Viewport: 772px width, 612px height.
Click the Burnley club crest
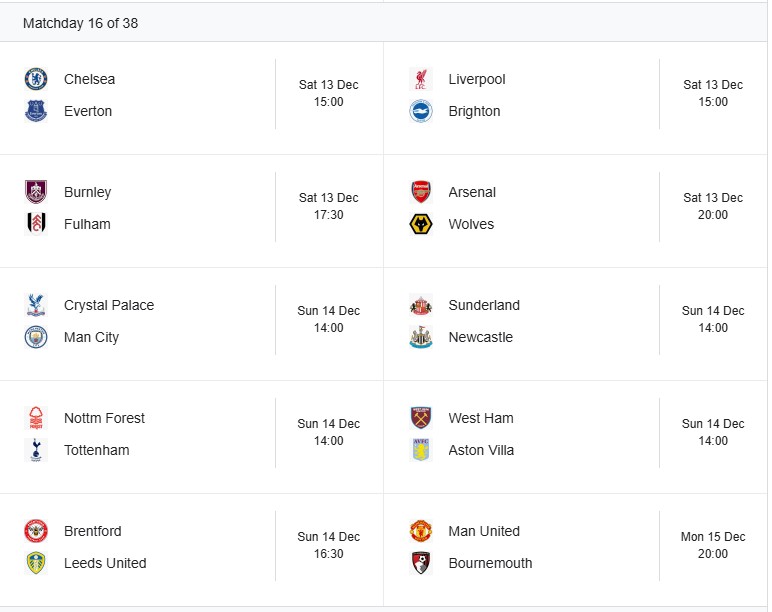point(36,192)
